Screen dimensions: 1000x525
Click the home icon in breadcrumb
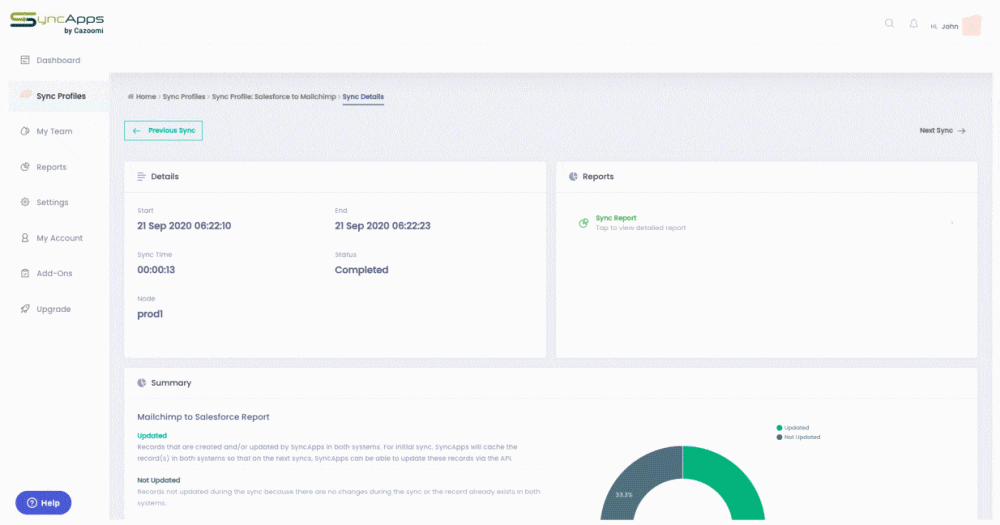pyautogui.click(x=131, y=96)
